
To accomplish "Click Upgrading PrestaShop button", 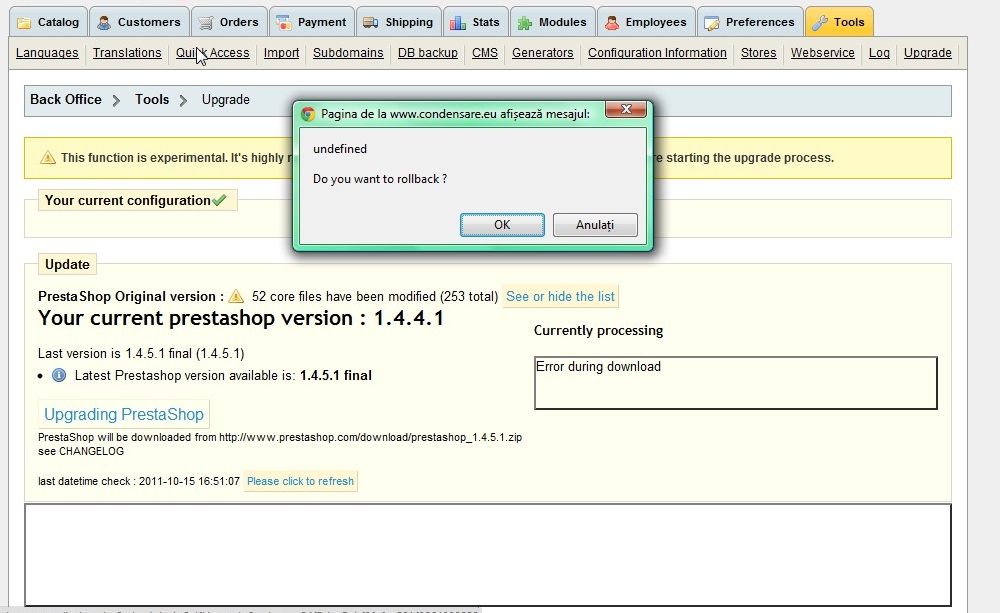I will 124,414.
